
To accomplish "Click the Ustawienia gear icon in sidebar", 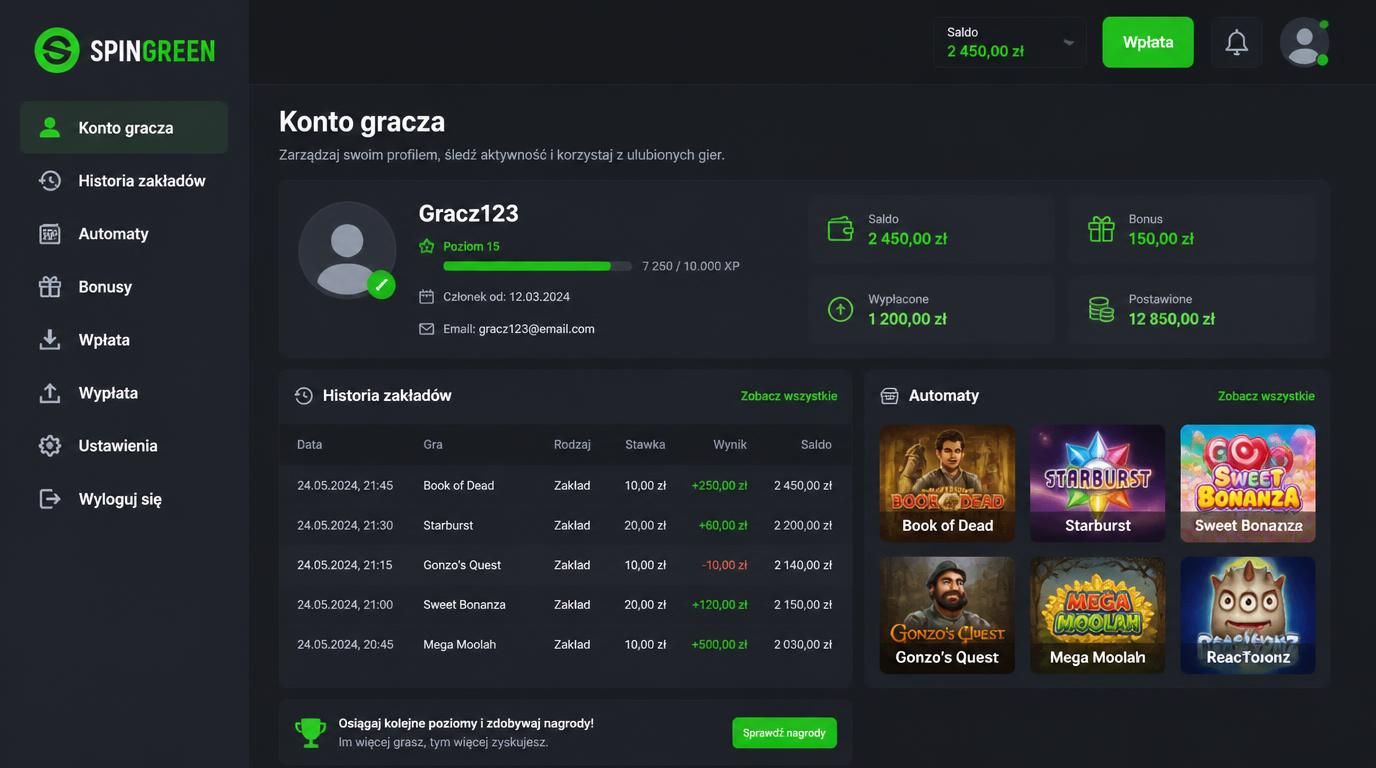I will pos(50,445).
